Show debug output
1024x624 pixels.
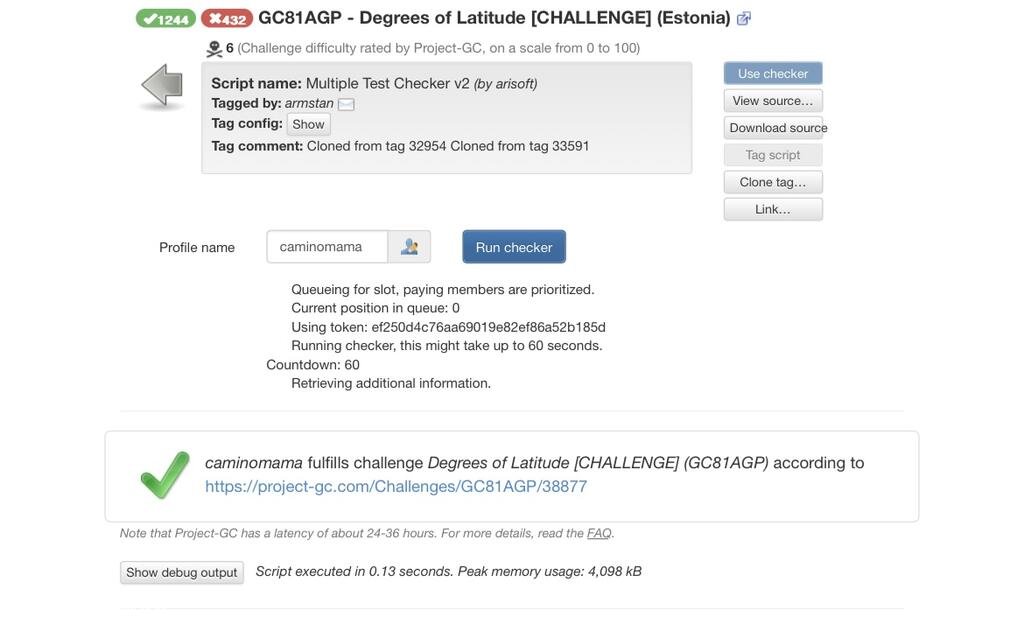pyautogui.click(x=182, y=572)
